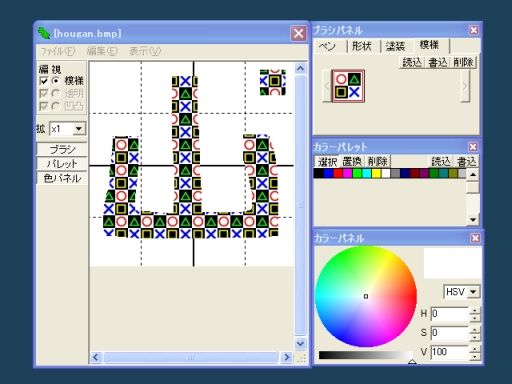Increase the S value with the stepper
Image resolution: width=512 pixels, height=384 pixels.
475,329
